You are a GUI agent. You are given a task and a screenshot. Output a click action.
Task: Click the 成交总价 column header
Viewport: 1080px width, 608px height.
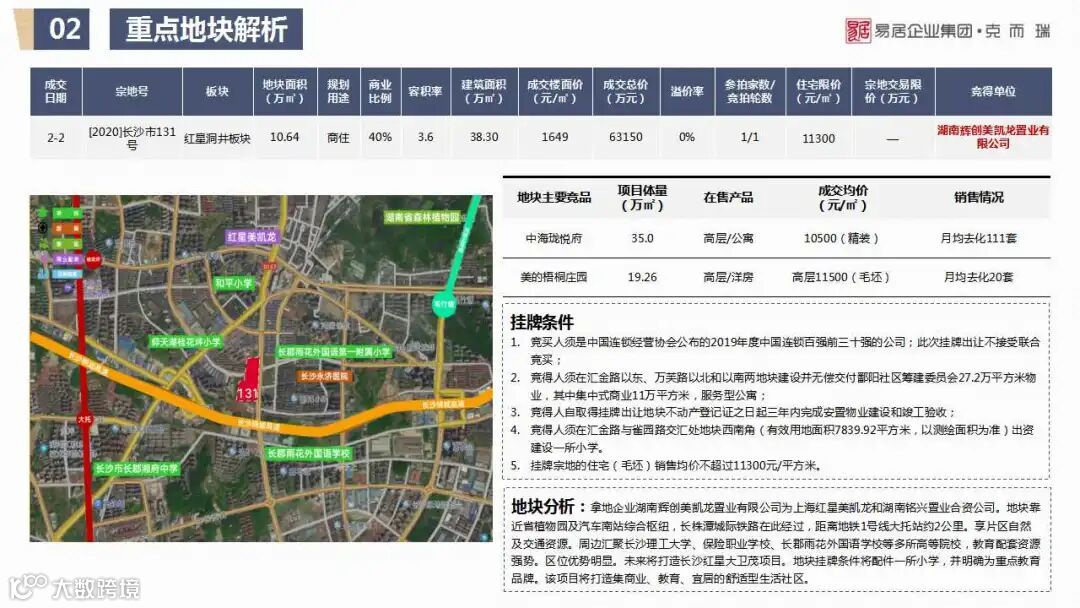pos(625,91)
